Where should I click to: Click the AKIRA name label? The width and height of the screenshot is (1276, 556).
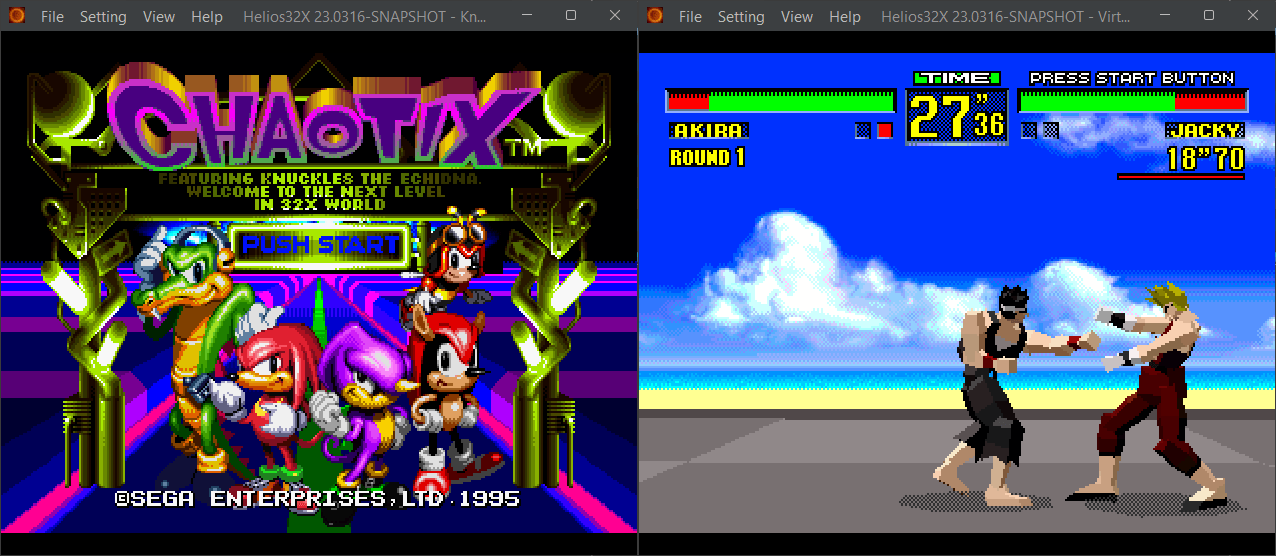[x=708, y=130]
